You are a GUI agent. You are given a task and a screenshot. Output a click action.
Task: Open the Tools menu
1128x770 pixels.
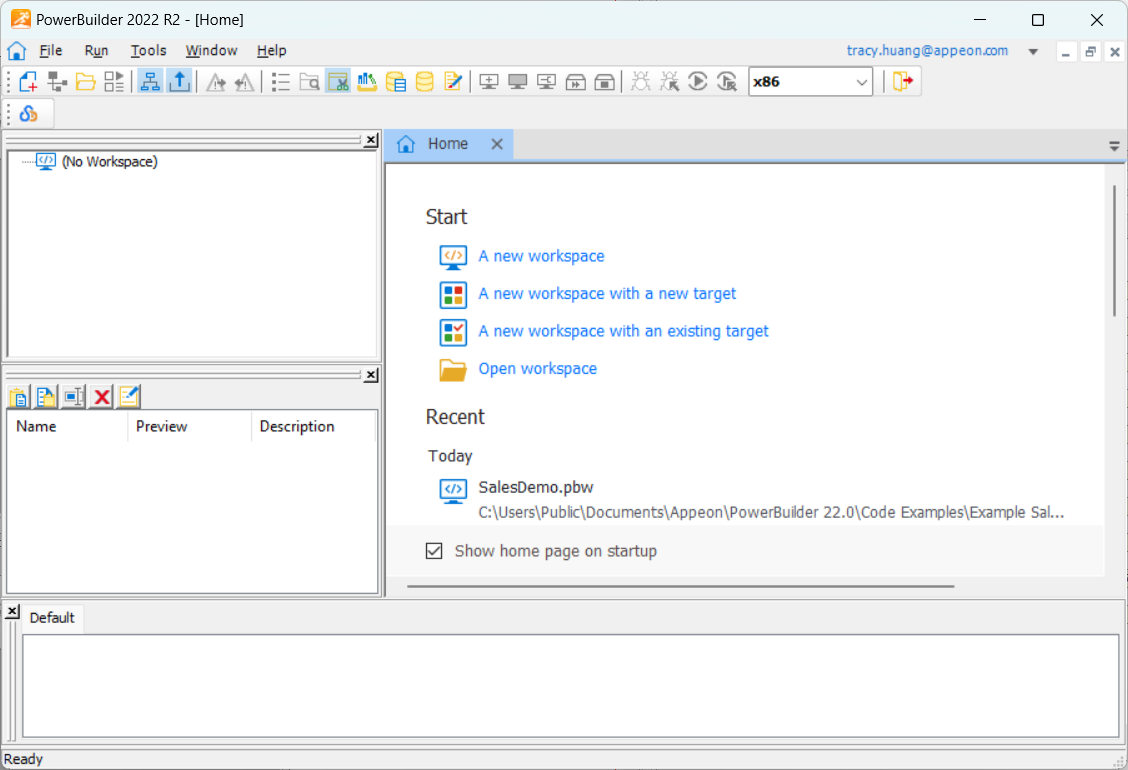(x=148, y=51)
